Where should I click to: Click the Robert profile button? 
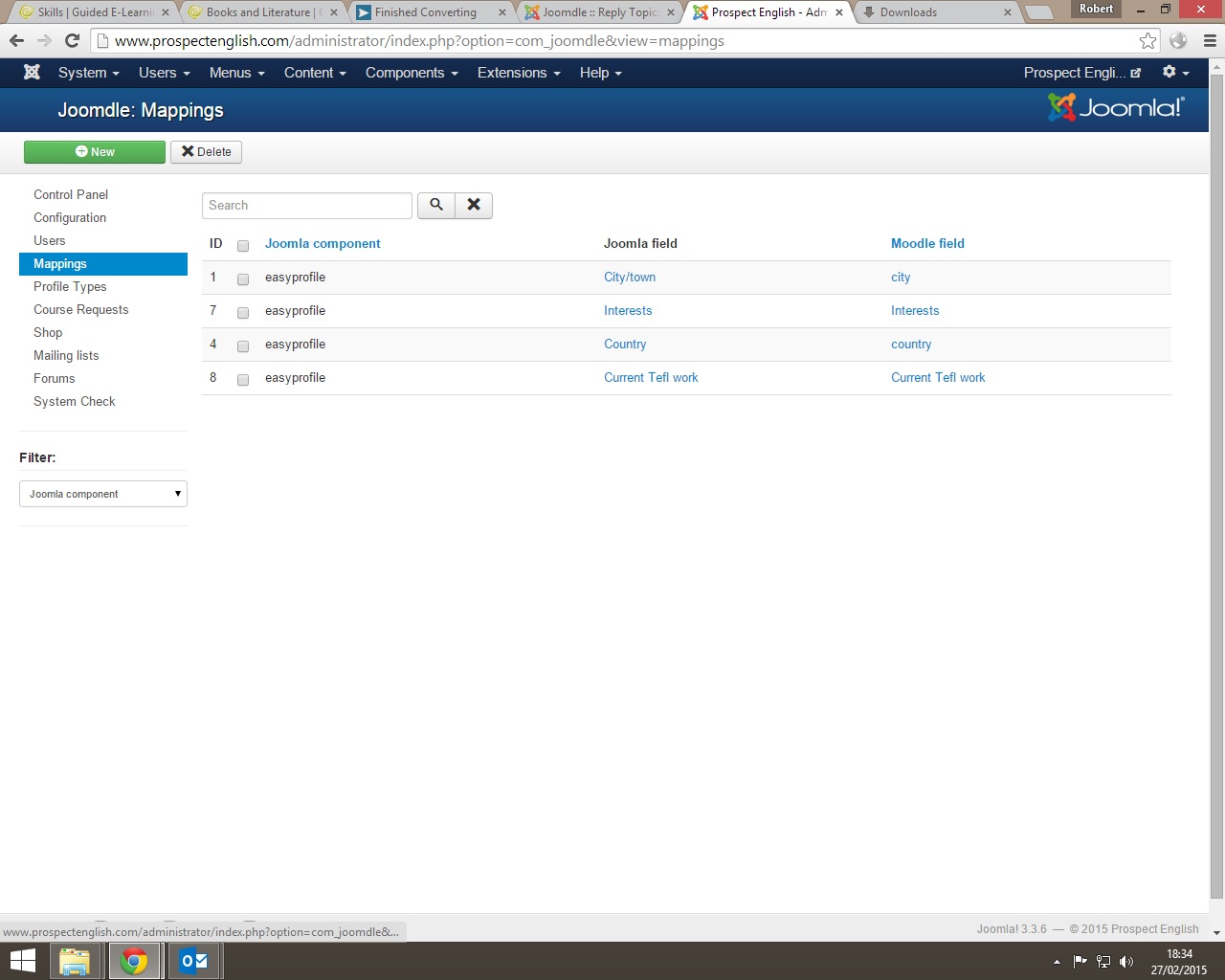click(x=1096, y=9)
